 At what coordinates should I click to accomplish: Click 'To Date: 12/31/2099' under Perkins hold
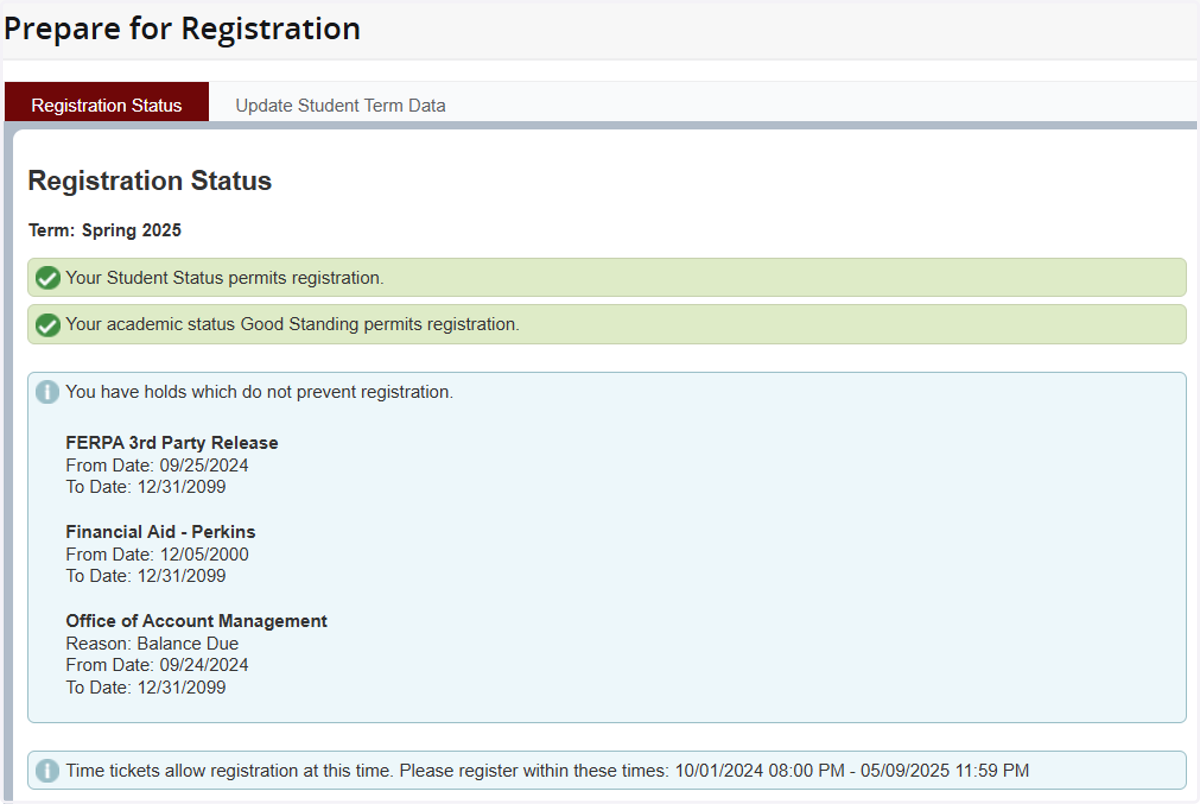146,576
